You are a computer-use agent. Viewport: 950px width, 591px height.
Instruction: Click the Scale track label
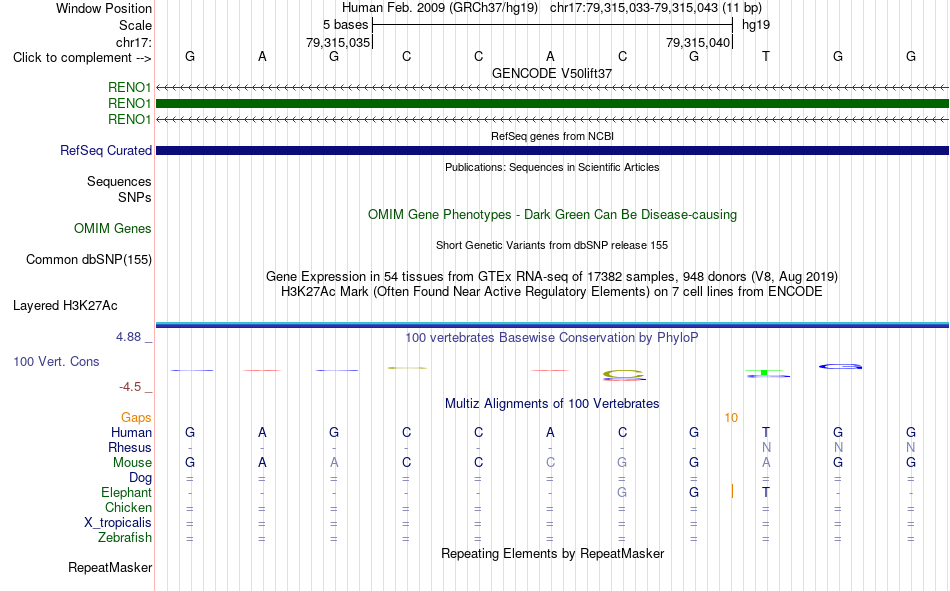tap(135, 25)
